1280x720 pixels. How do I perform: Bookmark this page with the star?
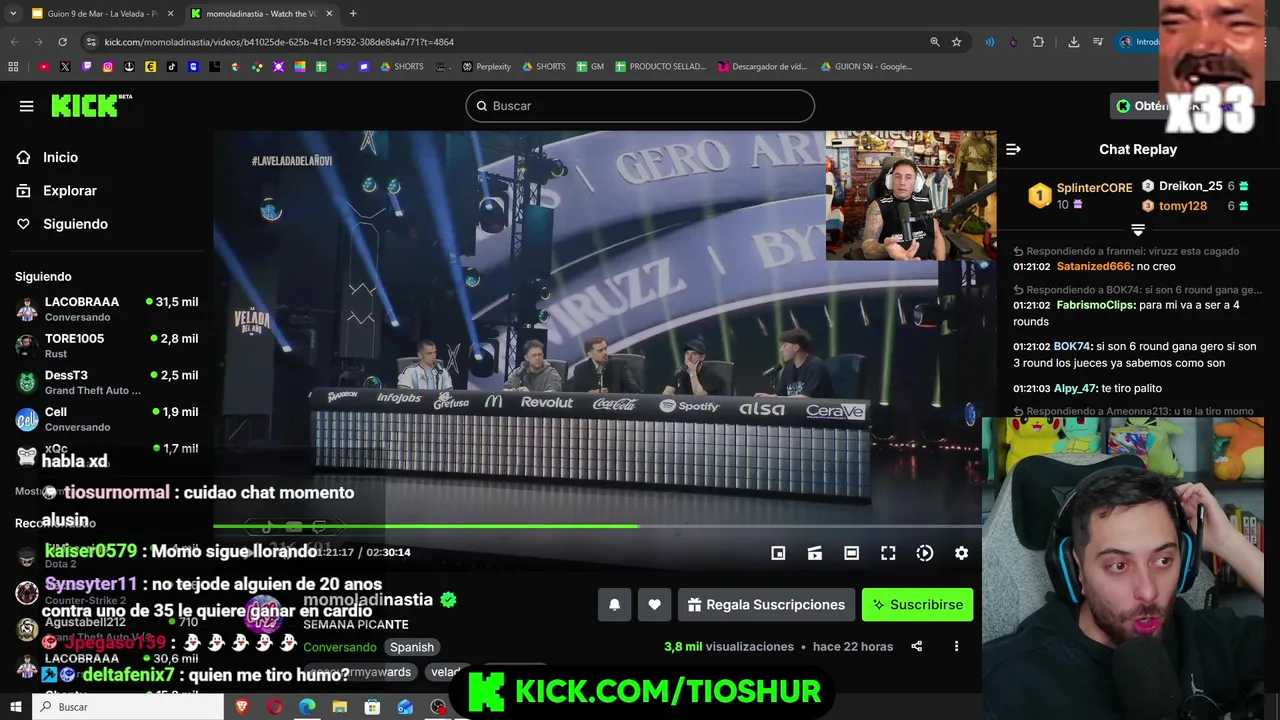[957, 42]
